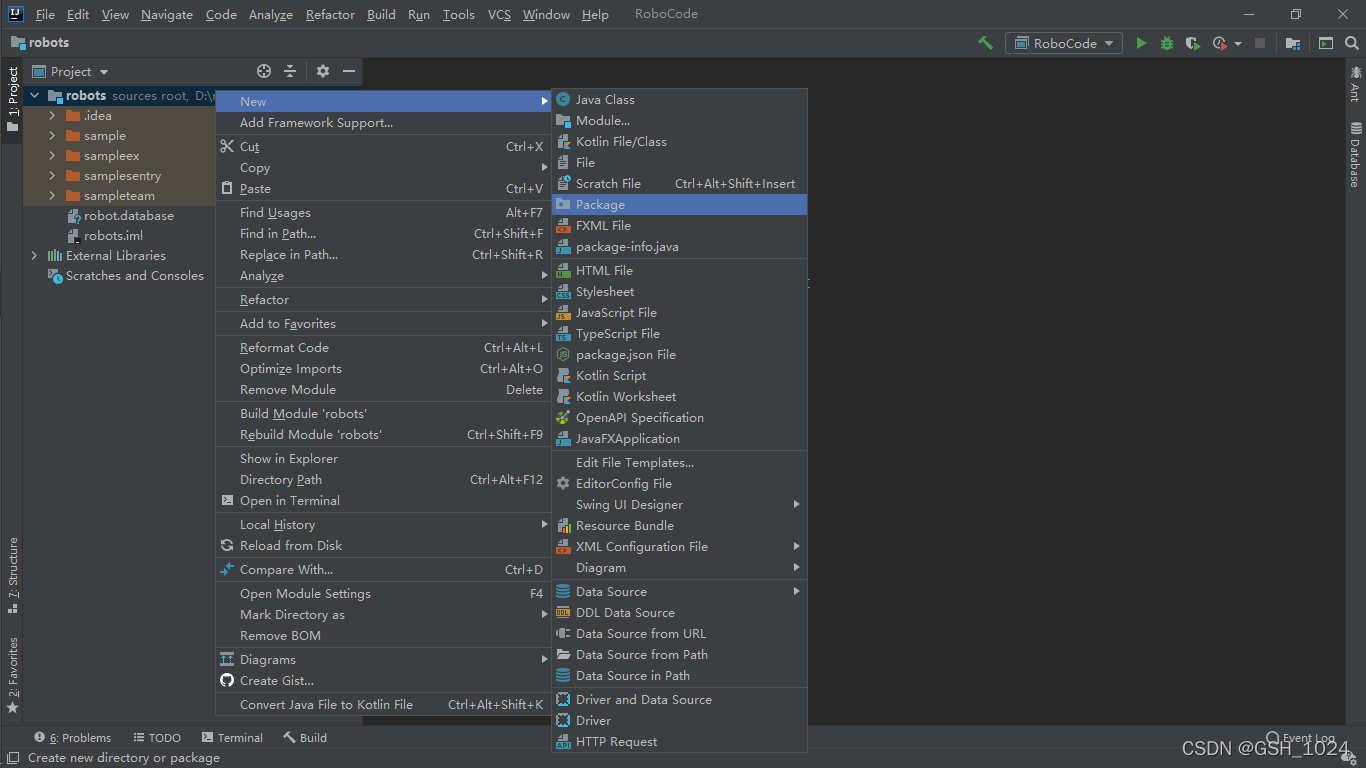Create HTML File from submenu

(x=680, y=270)
